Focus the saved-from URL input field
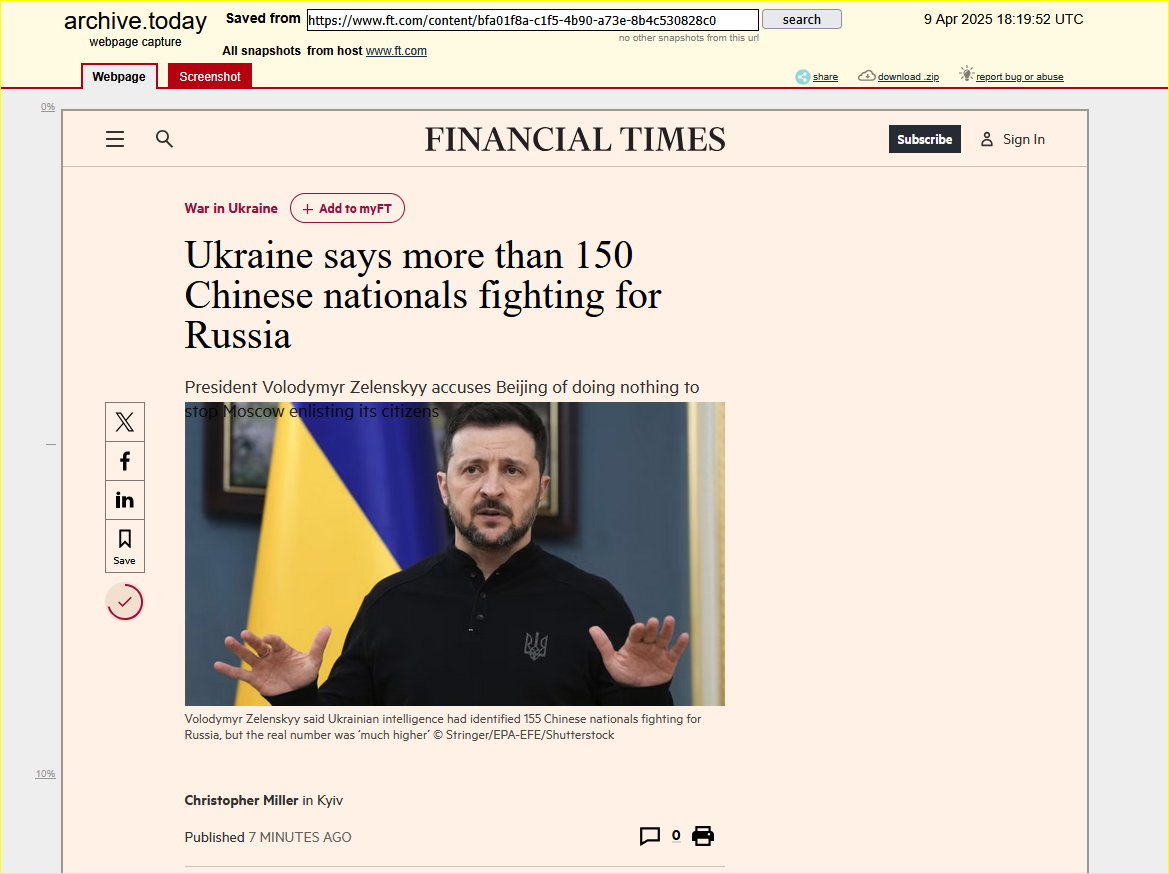Screen dimensions: 1169x874 point(532,20)
